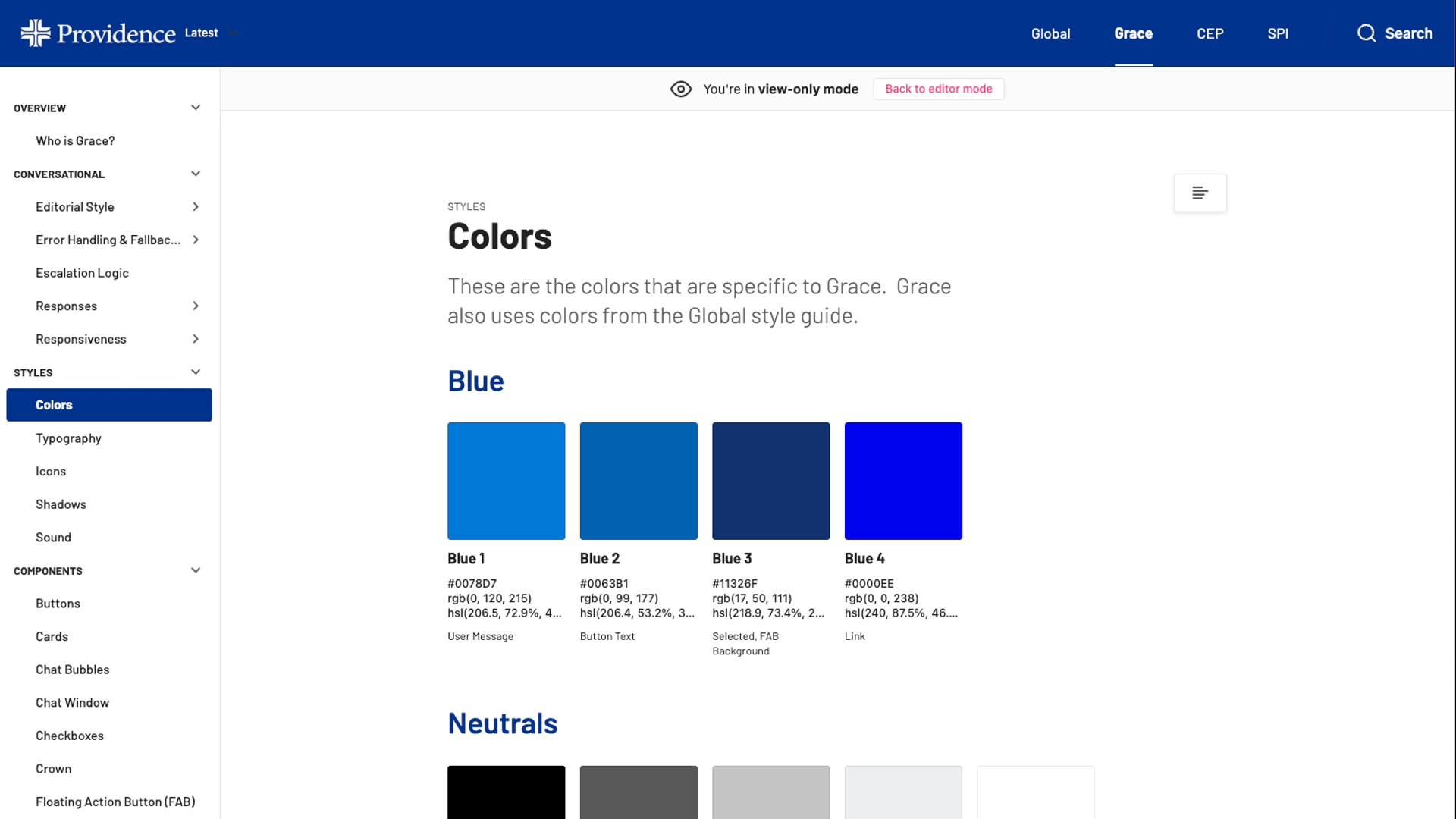Click the User Message usage label
The image size is (1456, 819).
point(480,637)
